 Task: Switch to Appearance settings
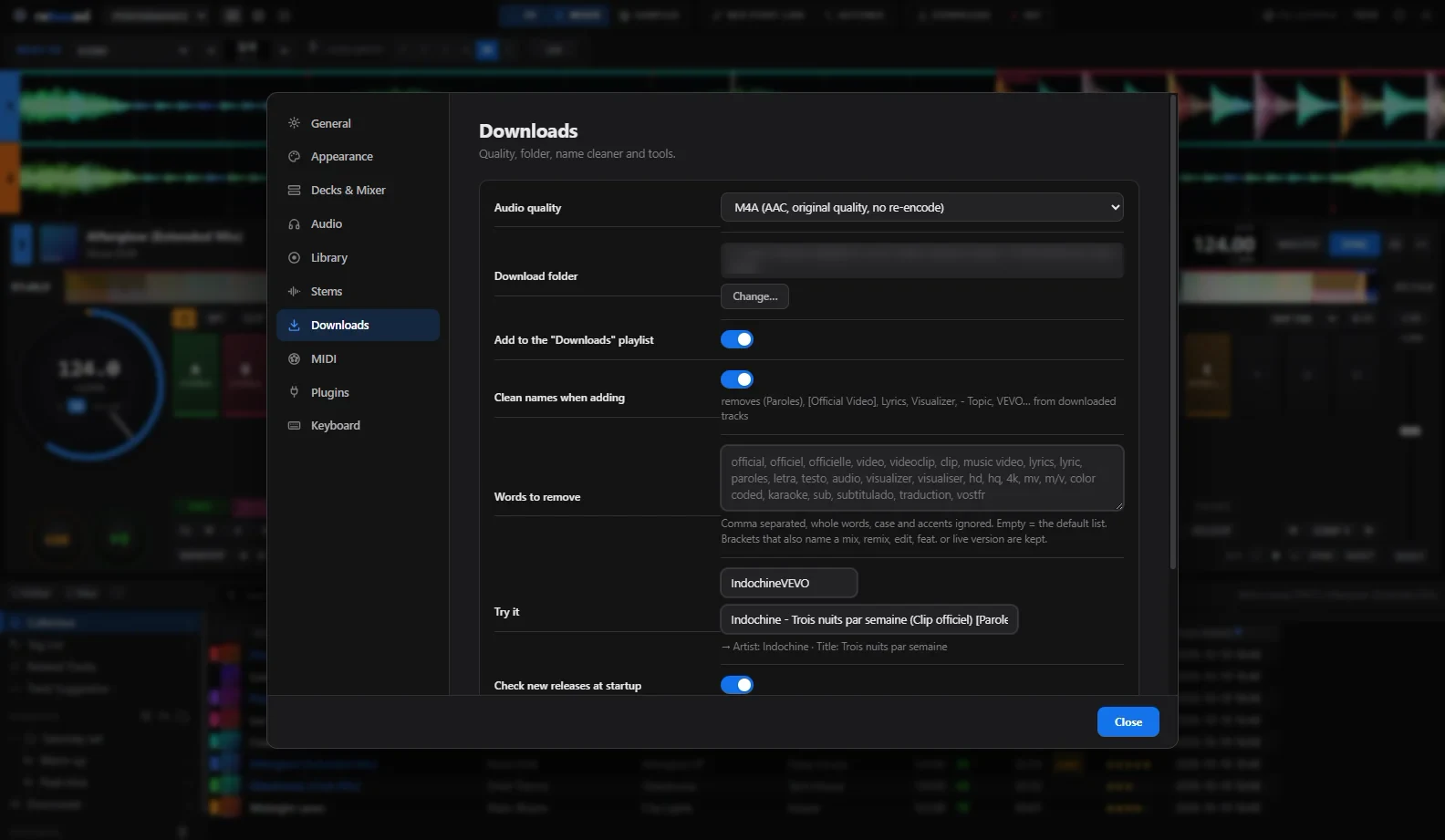click(358, 157)
